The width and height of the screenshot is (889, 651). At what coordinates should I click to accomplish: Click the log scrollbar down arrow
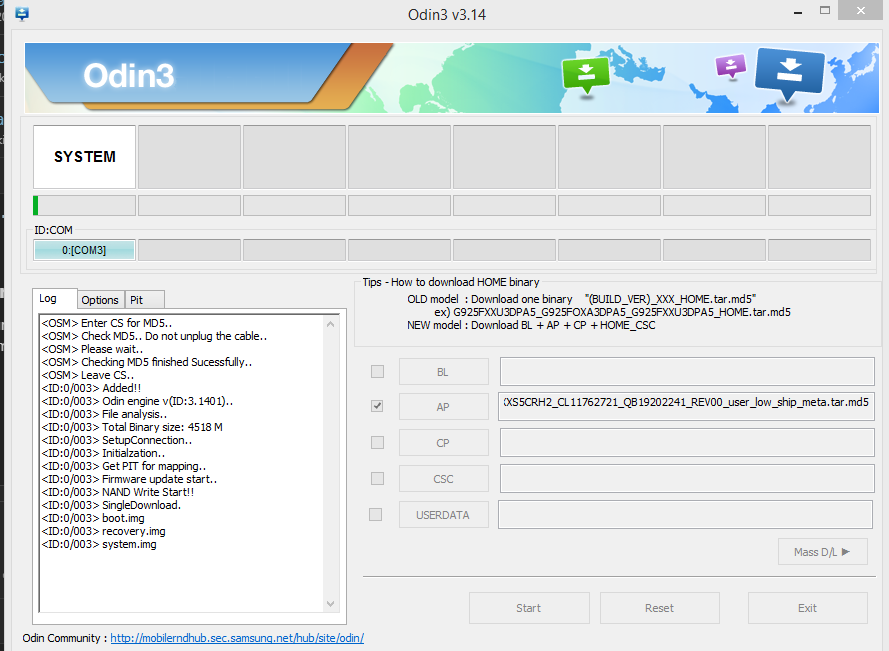click(x=331, y=604)
